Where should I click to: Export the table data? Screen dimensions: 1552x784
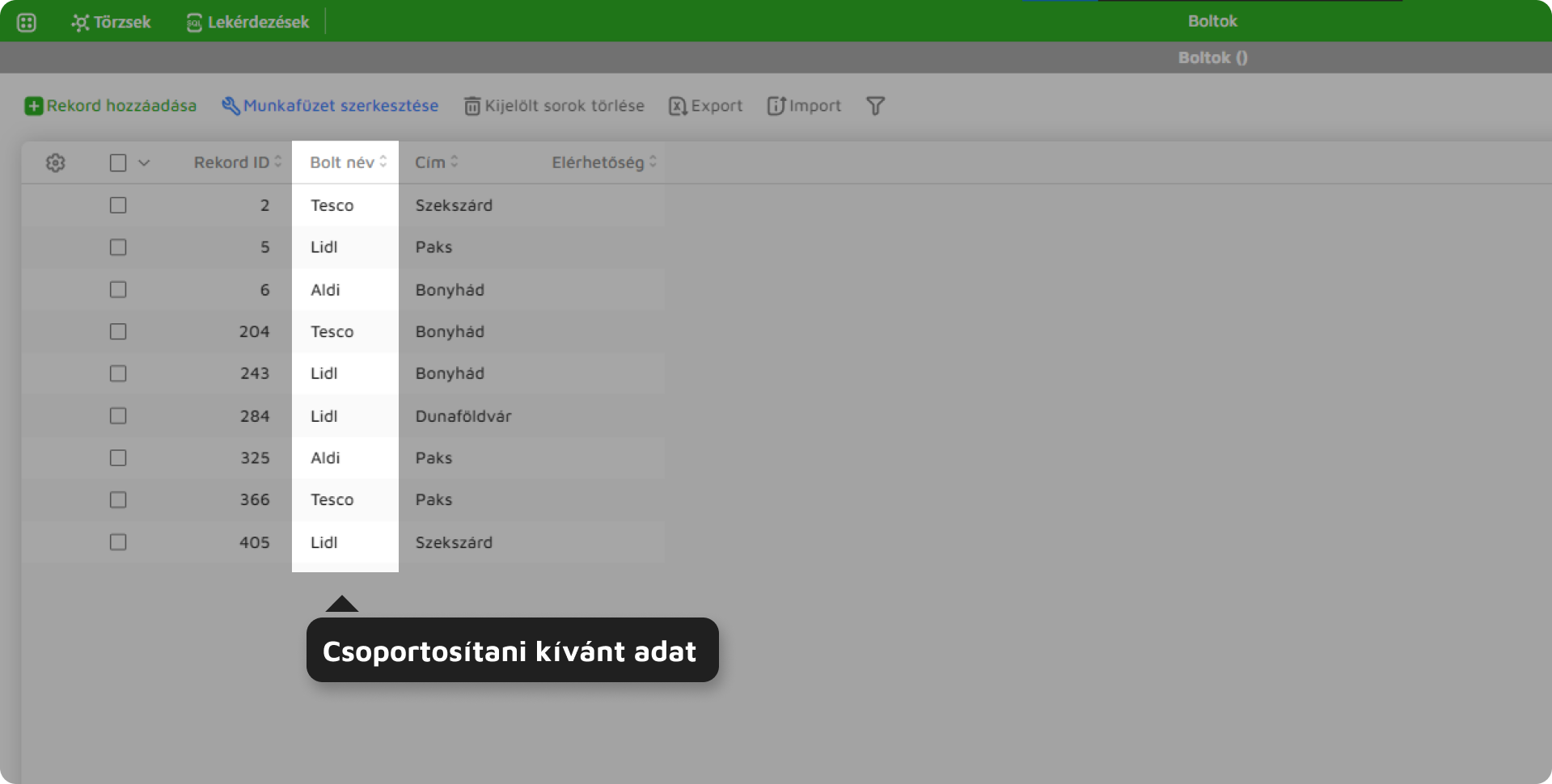point(705,106)
